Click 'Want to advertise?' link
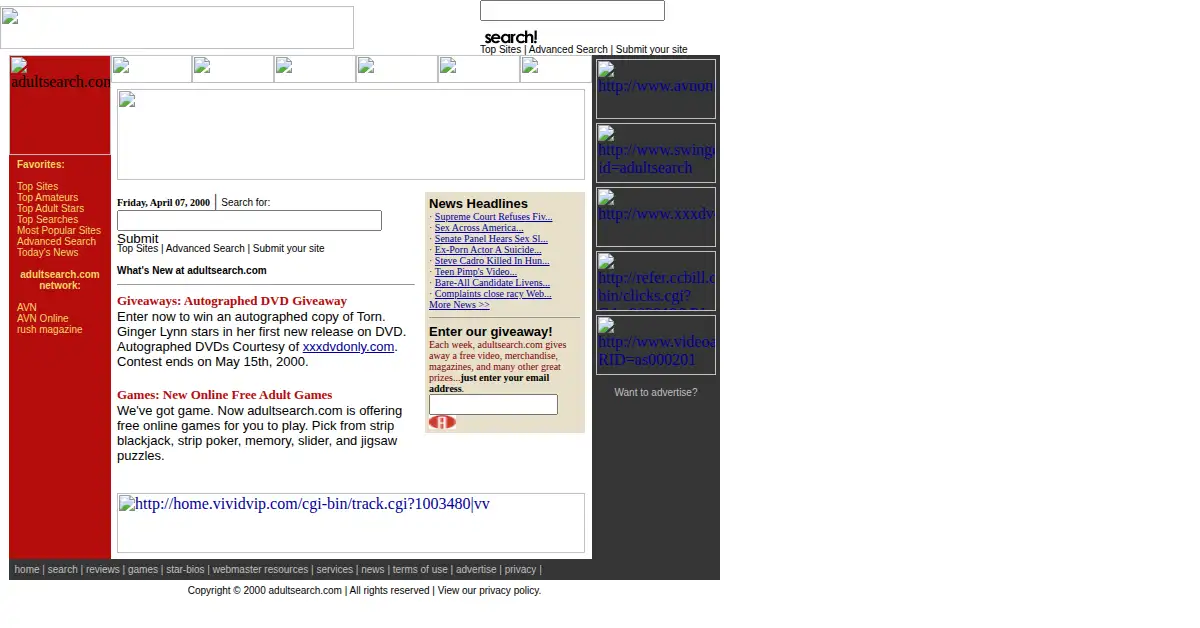Image resolution: width=1200 pixels, height=628 pixels. click(656, 392)
